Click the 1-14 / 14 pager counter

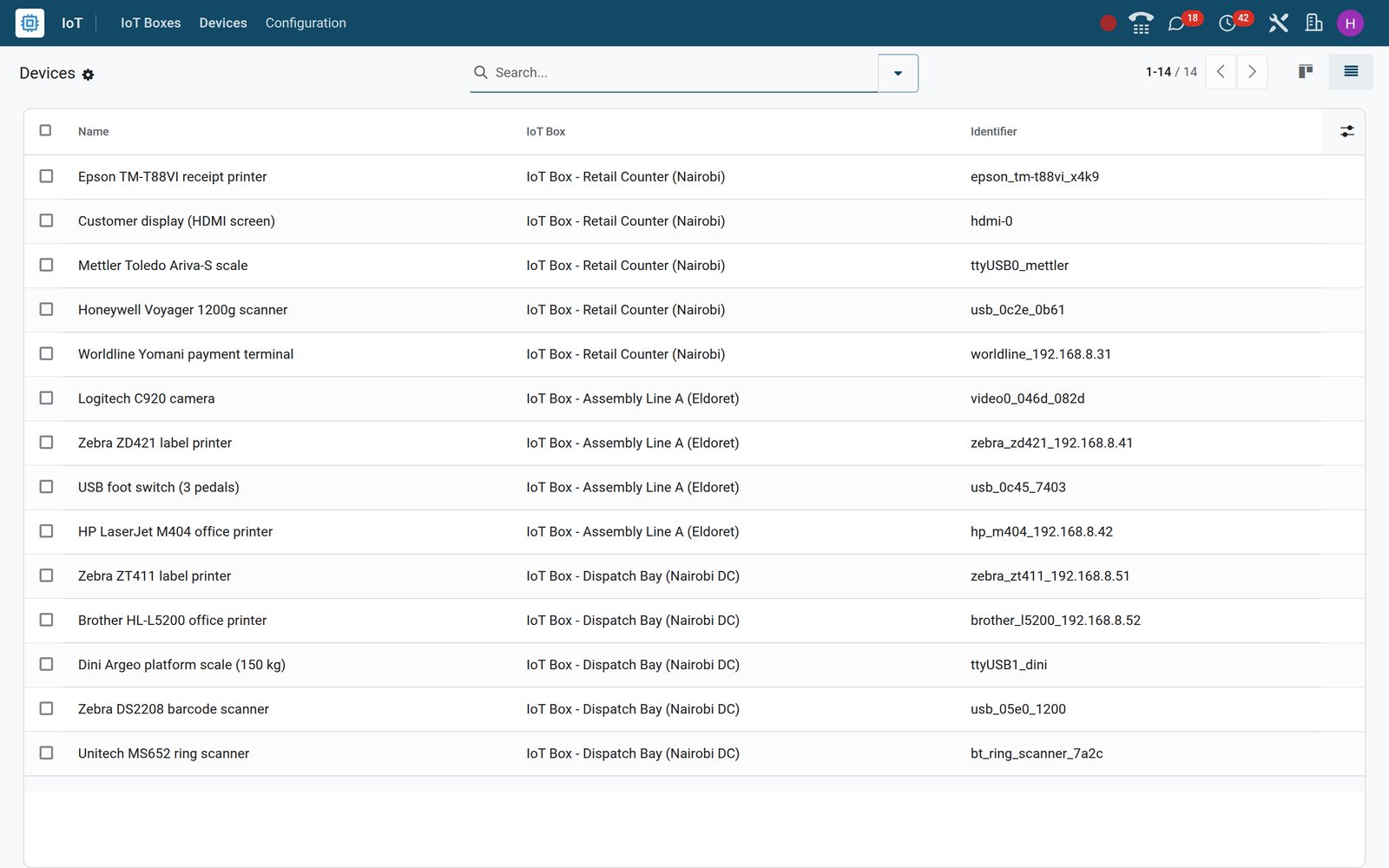[1171, 72]
